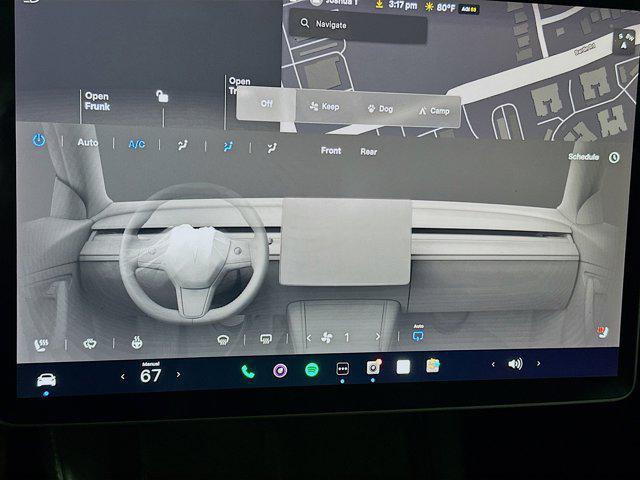Open the dashcam app icon

(373, 367)
